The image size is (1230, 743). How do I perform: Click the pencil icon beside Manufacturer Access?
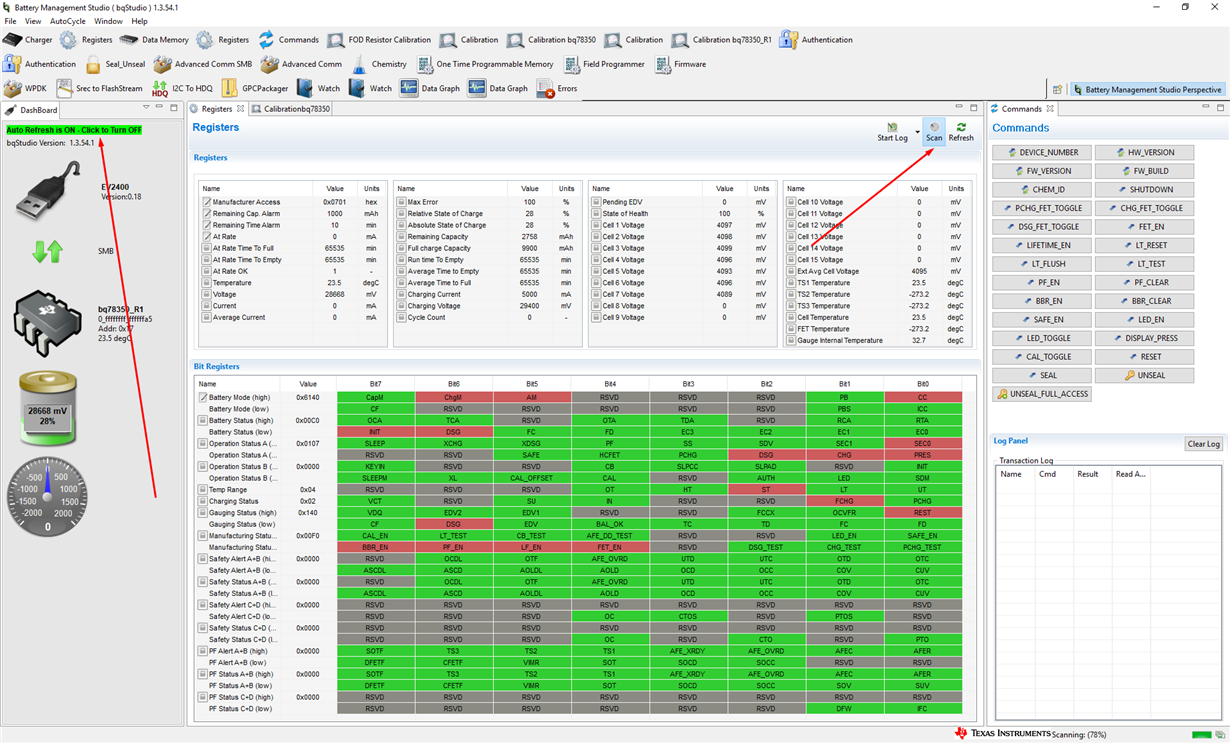point(207,202)
